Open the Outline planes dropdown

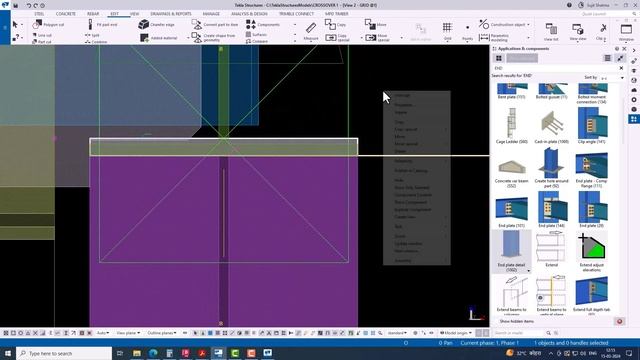tap(162, 333)
